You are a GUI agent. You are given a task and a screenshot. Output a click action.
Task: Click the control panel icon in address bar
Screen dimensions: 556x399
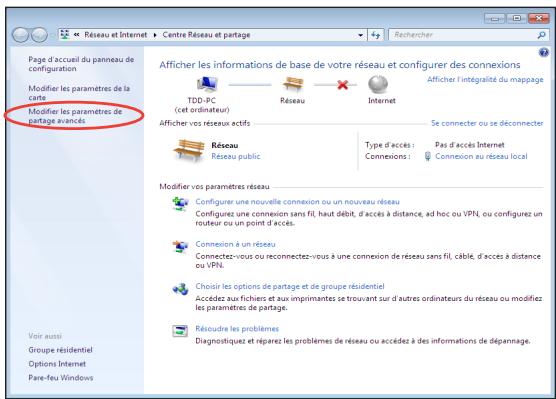click(x=65, y=34)
